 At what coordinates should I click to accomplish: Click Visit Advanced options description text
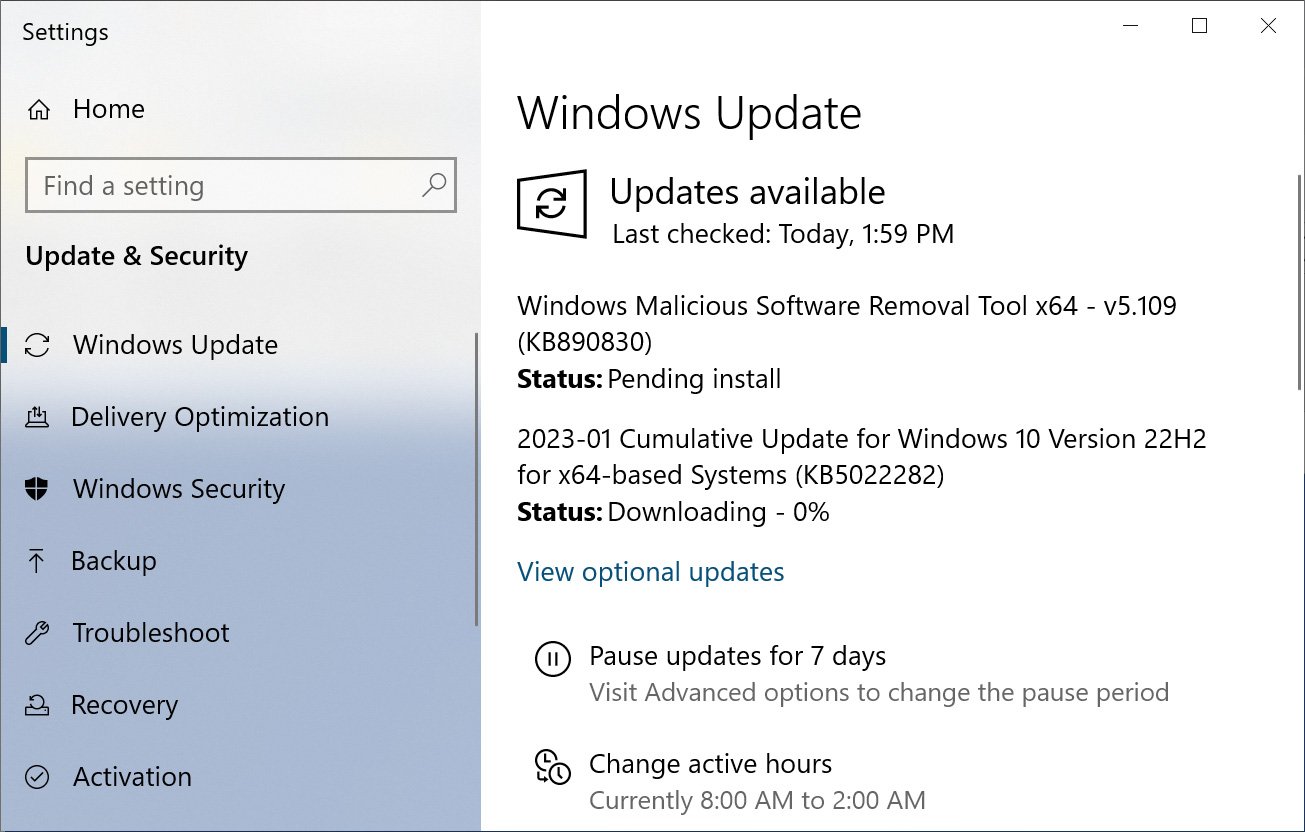coord(879,692)
